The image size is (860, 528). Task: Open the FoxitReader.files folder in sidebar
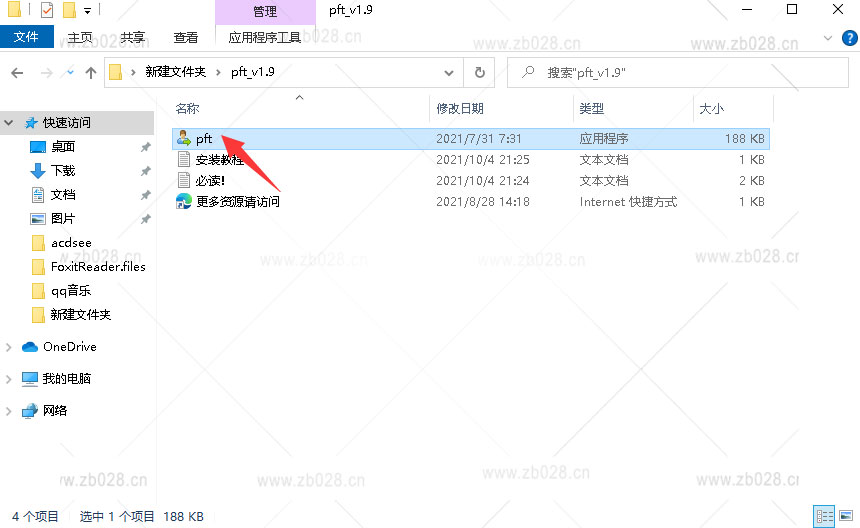click(88, 267)
